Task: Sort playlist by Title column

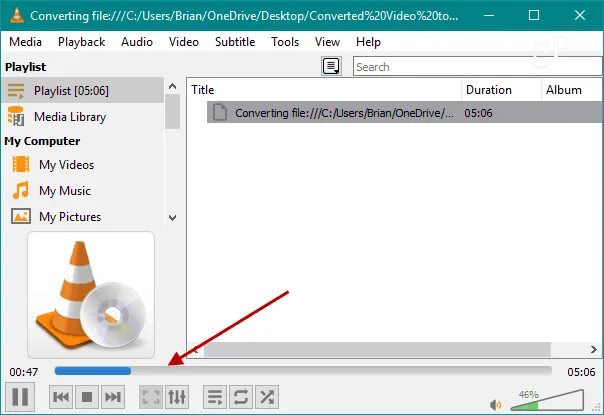Action: (x=324, y=90)
